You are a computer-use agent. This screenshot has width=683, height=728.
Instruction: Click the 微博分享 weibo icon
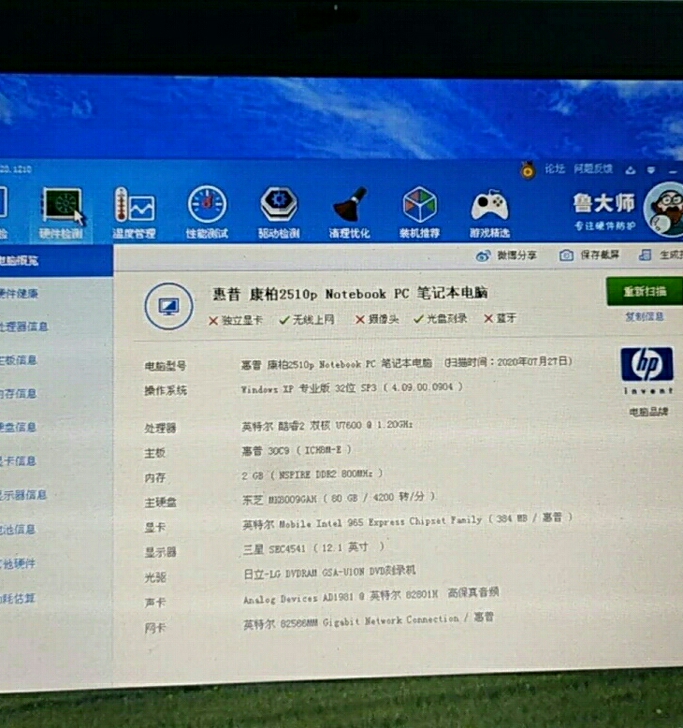(483, 256)
